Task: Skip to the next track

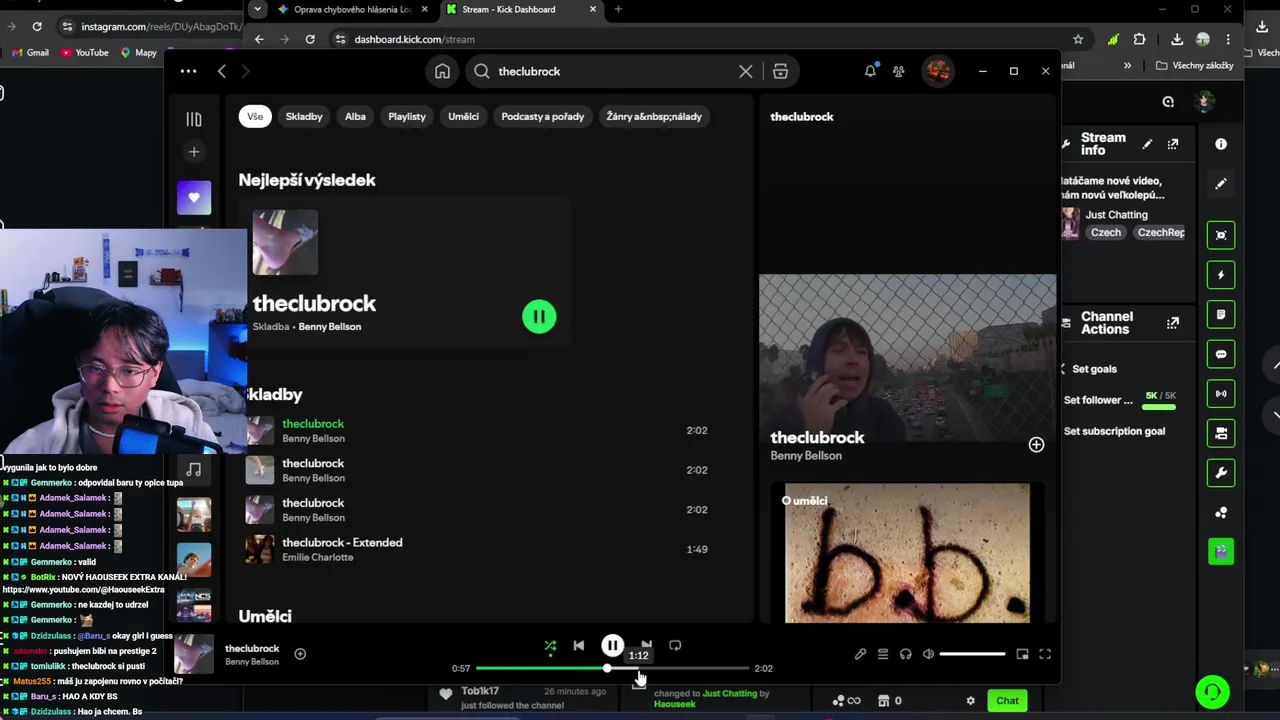Action: pos(646,645)
